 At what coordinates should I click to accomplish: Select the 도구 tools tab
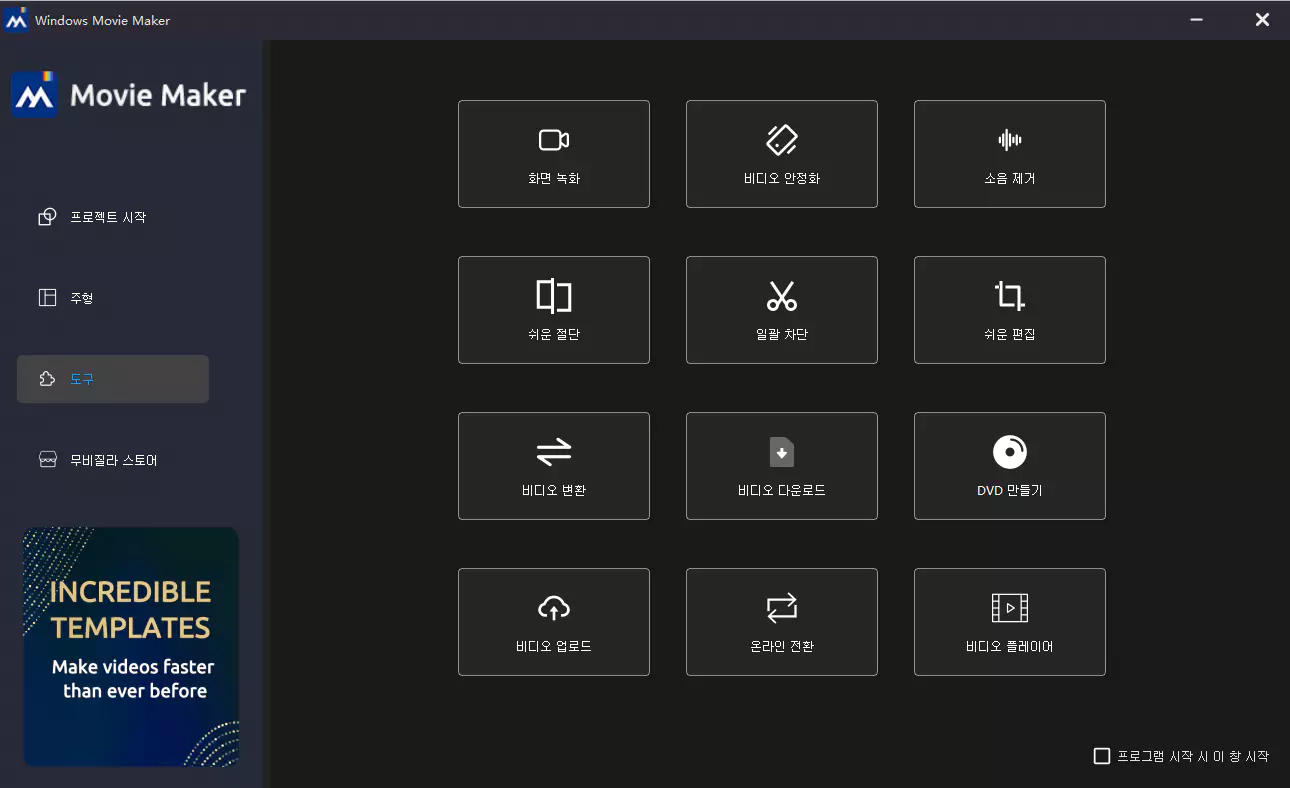(113, 379)
